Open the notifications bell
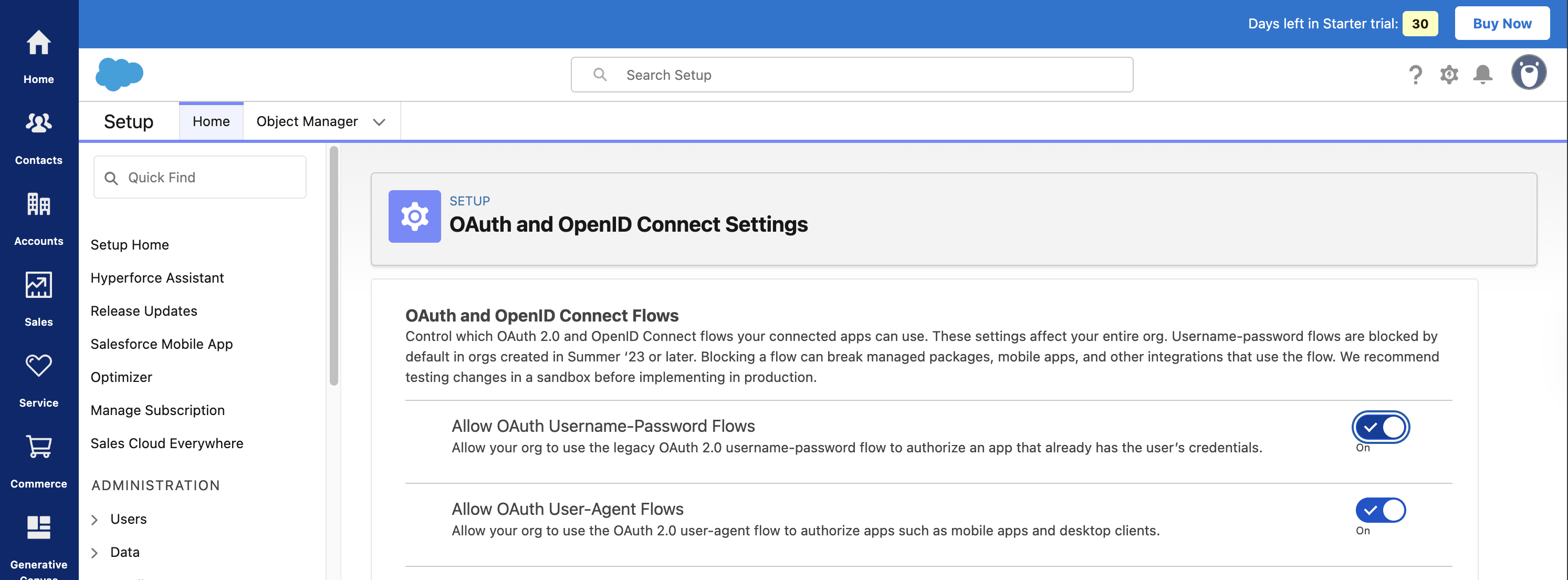The height and width of the screenshot is (580, 1568). [1482, 74]
